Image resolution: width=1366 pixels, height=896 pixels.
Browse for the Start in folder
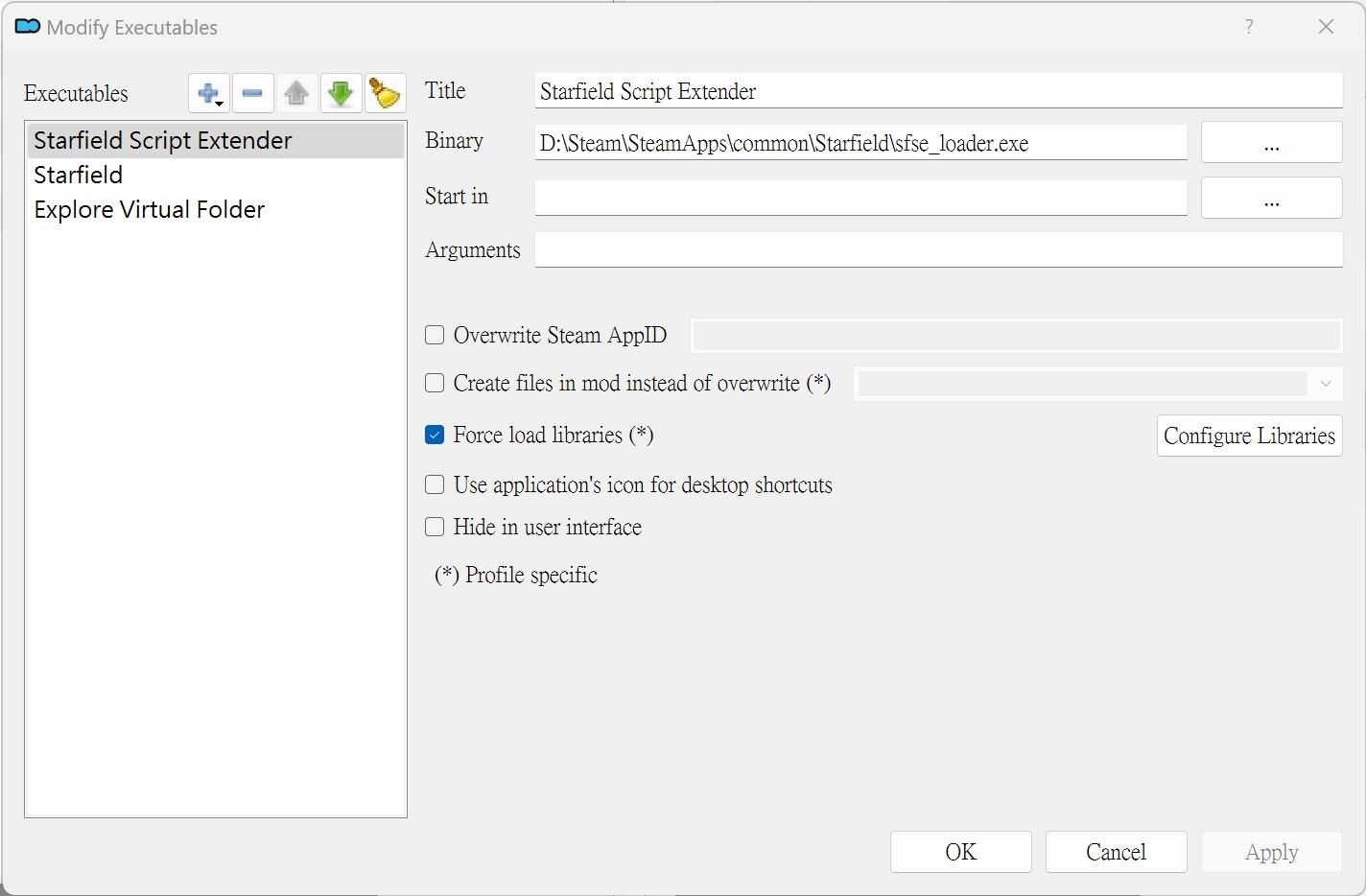pyautogui.click(x=1271, y=199)
